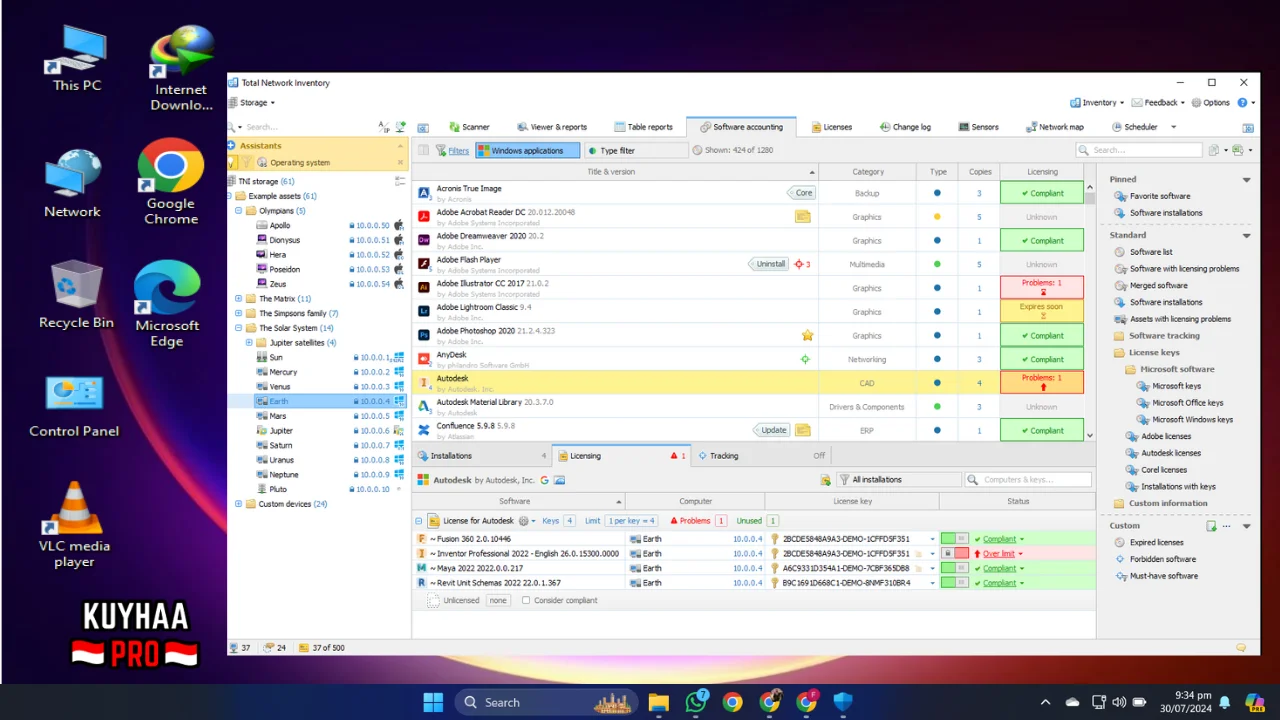Click the AnyDesk application icon
The height and width of the screenshot is (720, 1280).
(424, 359)
